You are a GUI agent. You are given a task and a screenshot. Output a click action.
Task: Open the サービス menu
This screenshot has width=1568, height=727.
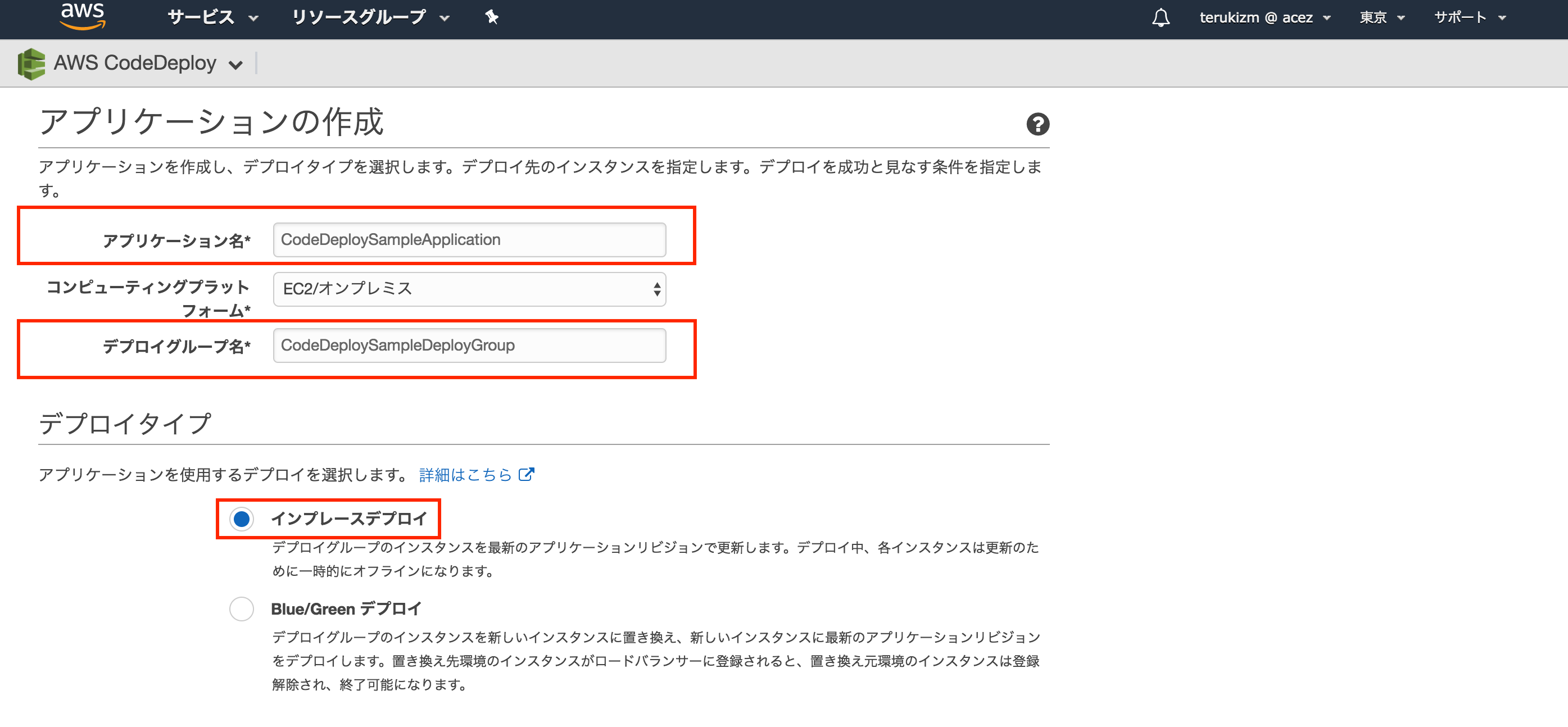click(x=212, y=17)
